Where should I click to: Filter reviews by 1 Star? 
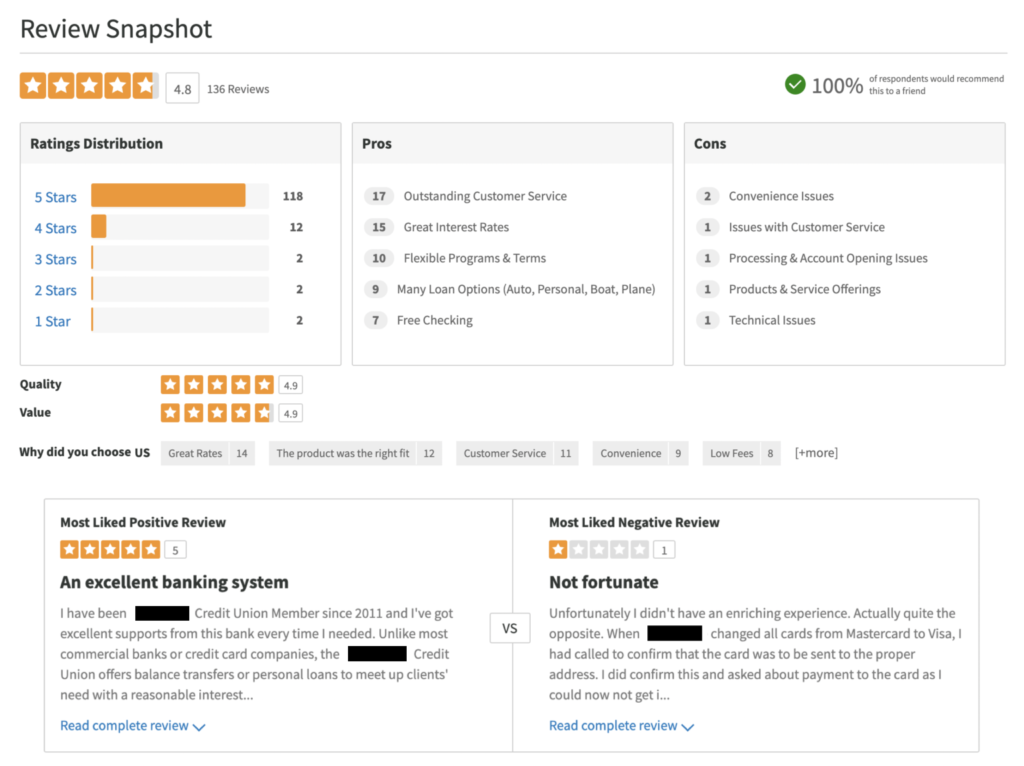point(53,321)
